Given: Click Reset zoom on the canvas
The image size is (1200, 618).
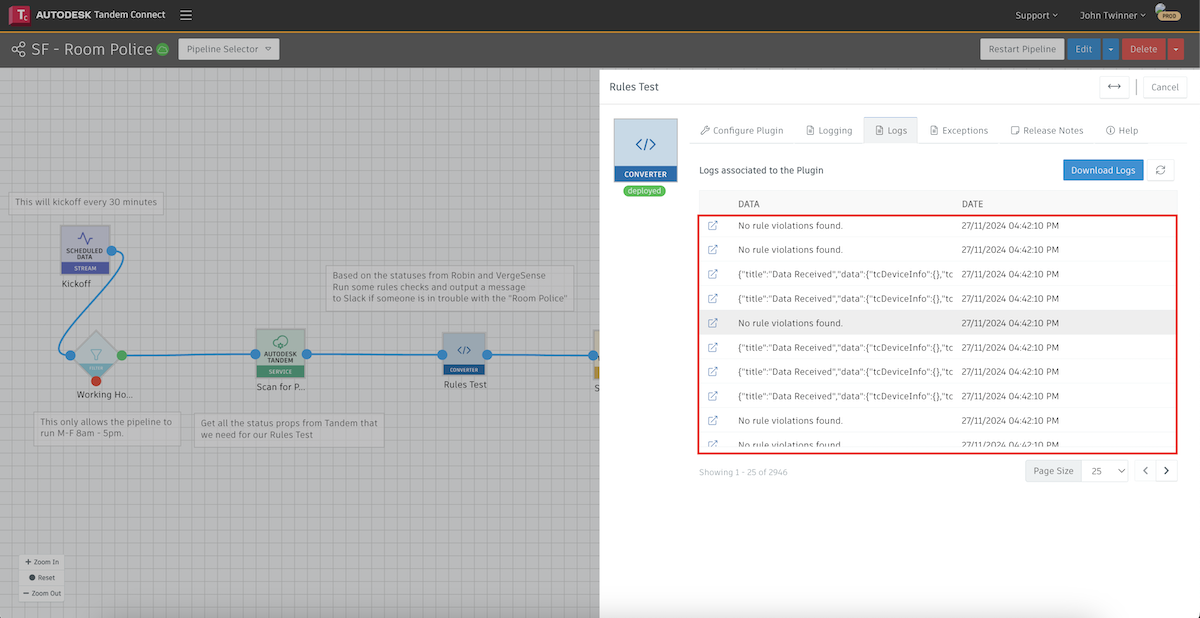Looking at the screenshot, I should coord(42,577).
